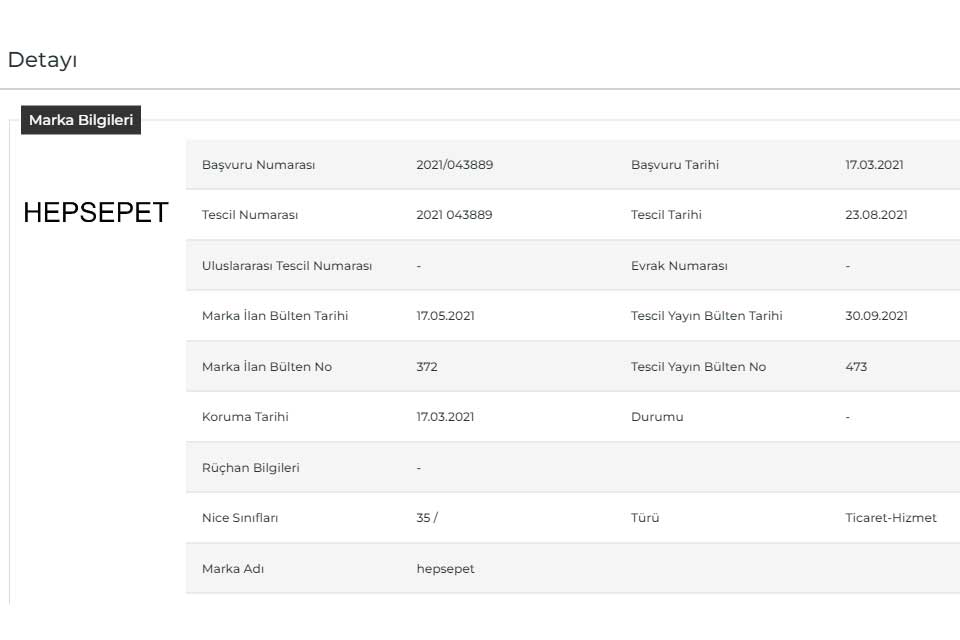960x640 pixels.
Task: Click the Tescil Numarası label
Action: coord(250,215)
